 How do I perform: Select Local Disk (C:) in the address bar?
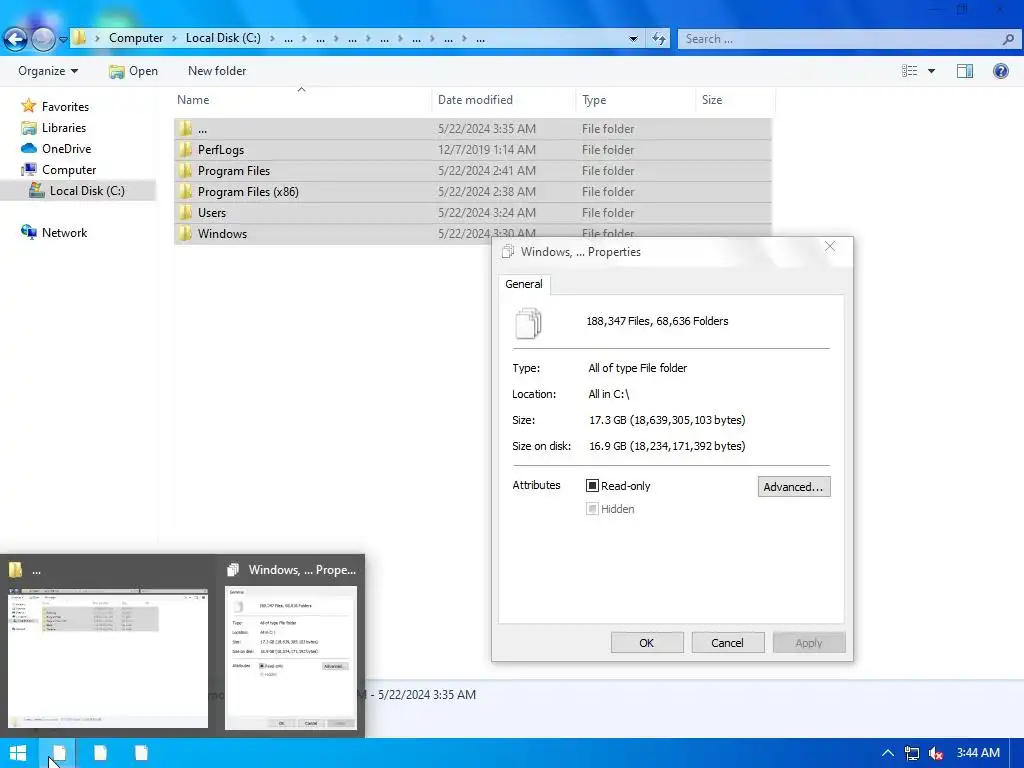(223, 38)
